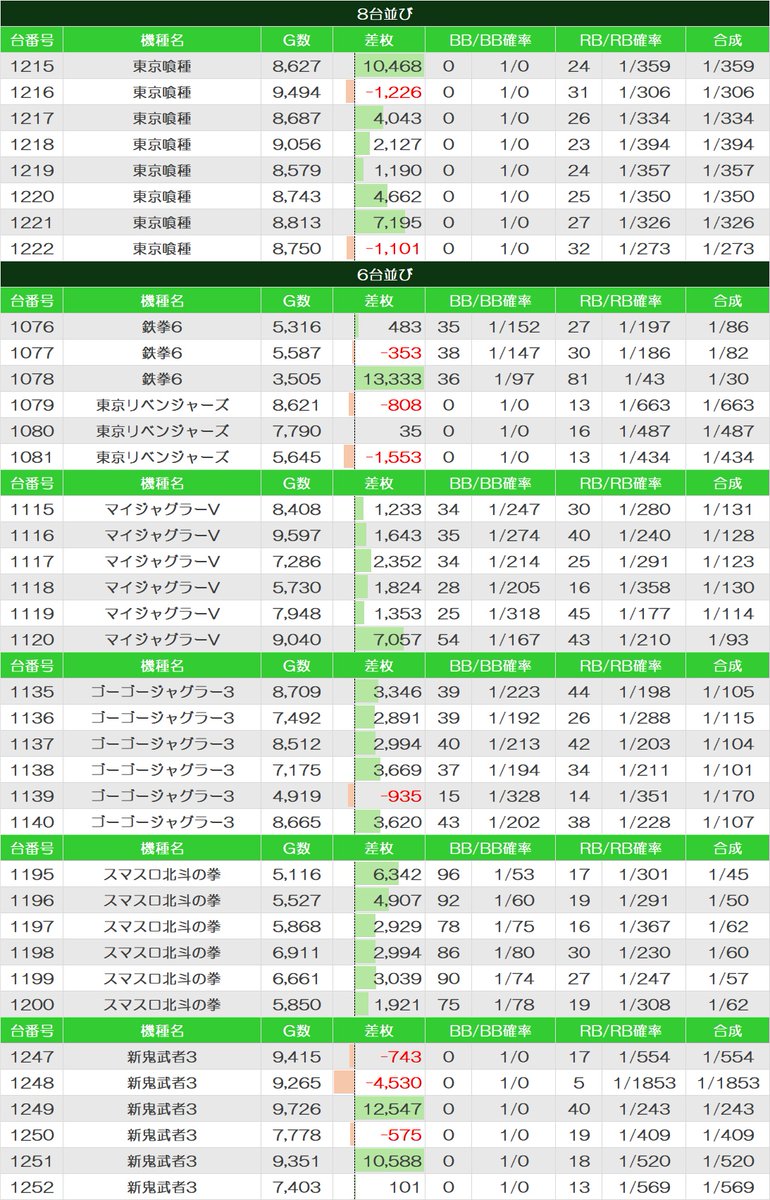Image resolution: width=770 pixels, height=1200 pixels.
Task: Click machine number 1140
Action: [x=33, y=820]
